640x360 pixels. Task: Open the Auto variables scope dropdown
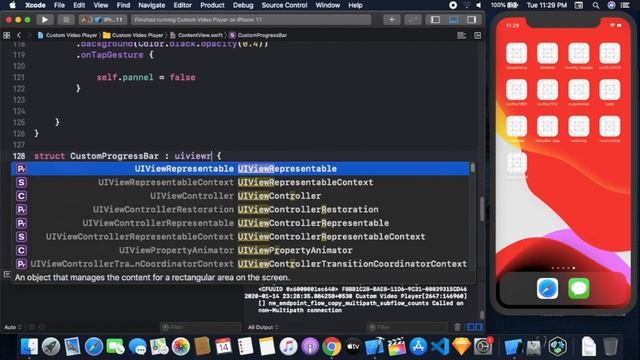pyautogui.click(x=13, y=327)
